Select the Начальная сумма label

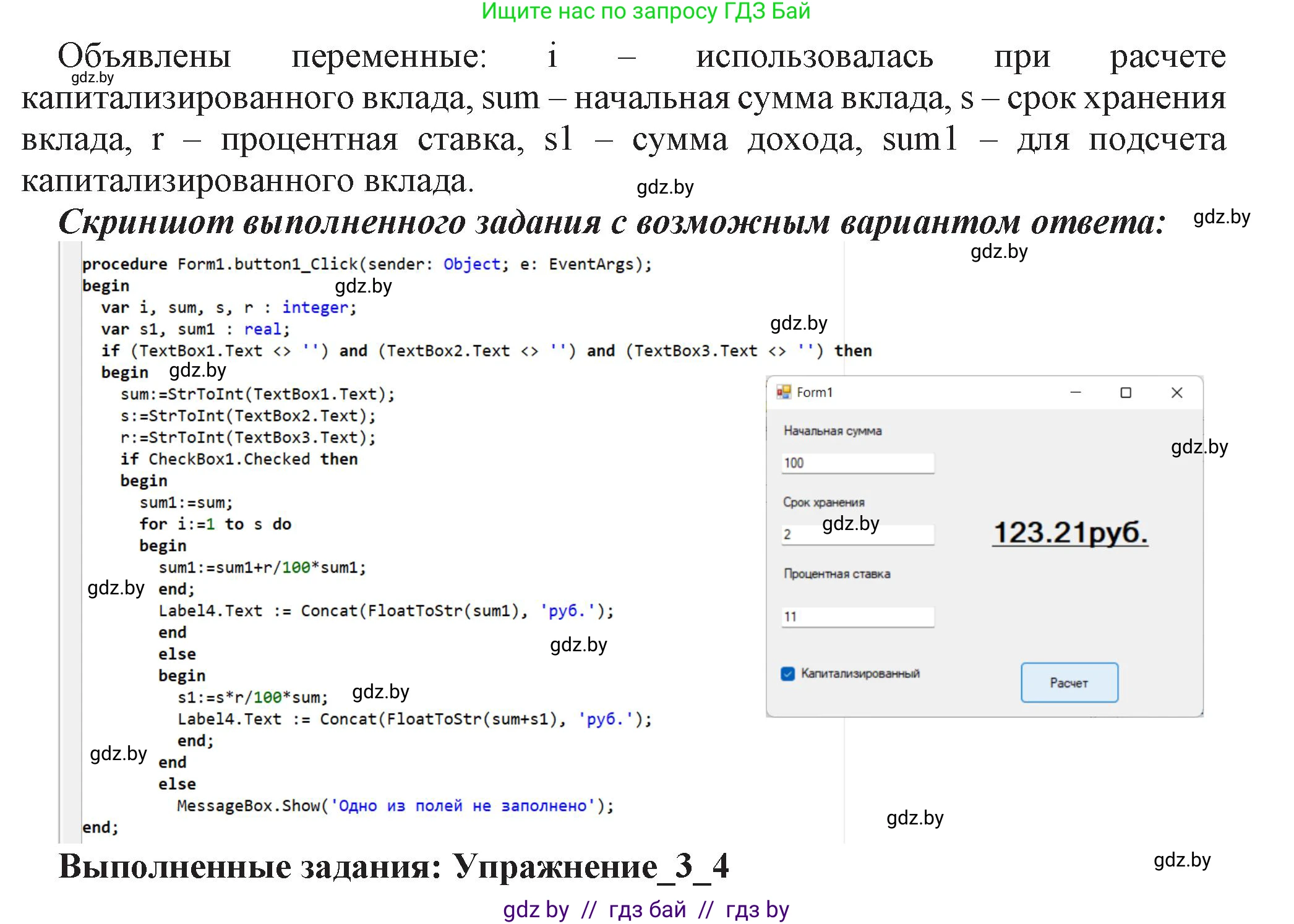[833, 431]
